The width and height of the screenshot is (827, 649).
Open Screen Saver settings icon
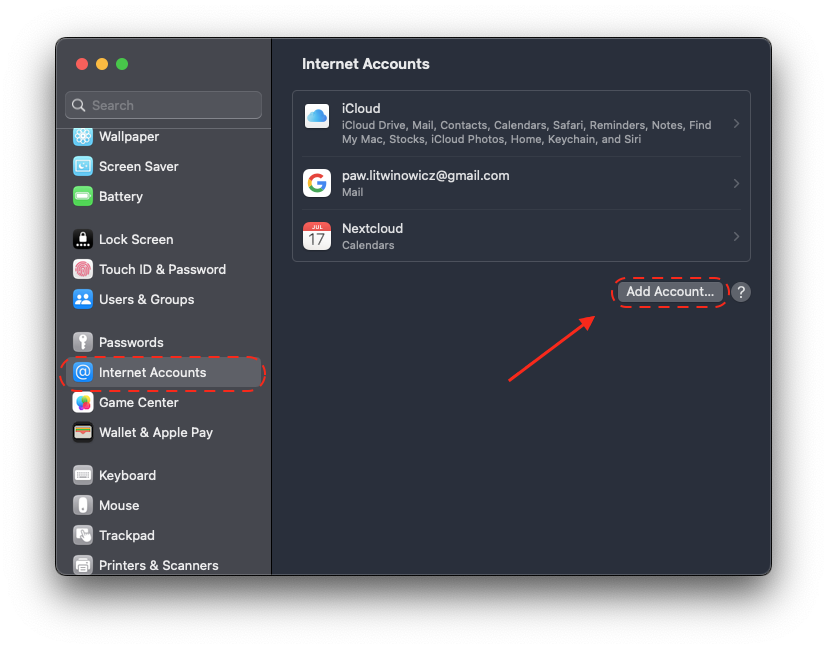83,167
